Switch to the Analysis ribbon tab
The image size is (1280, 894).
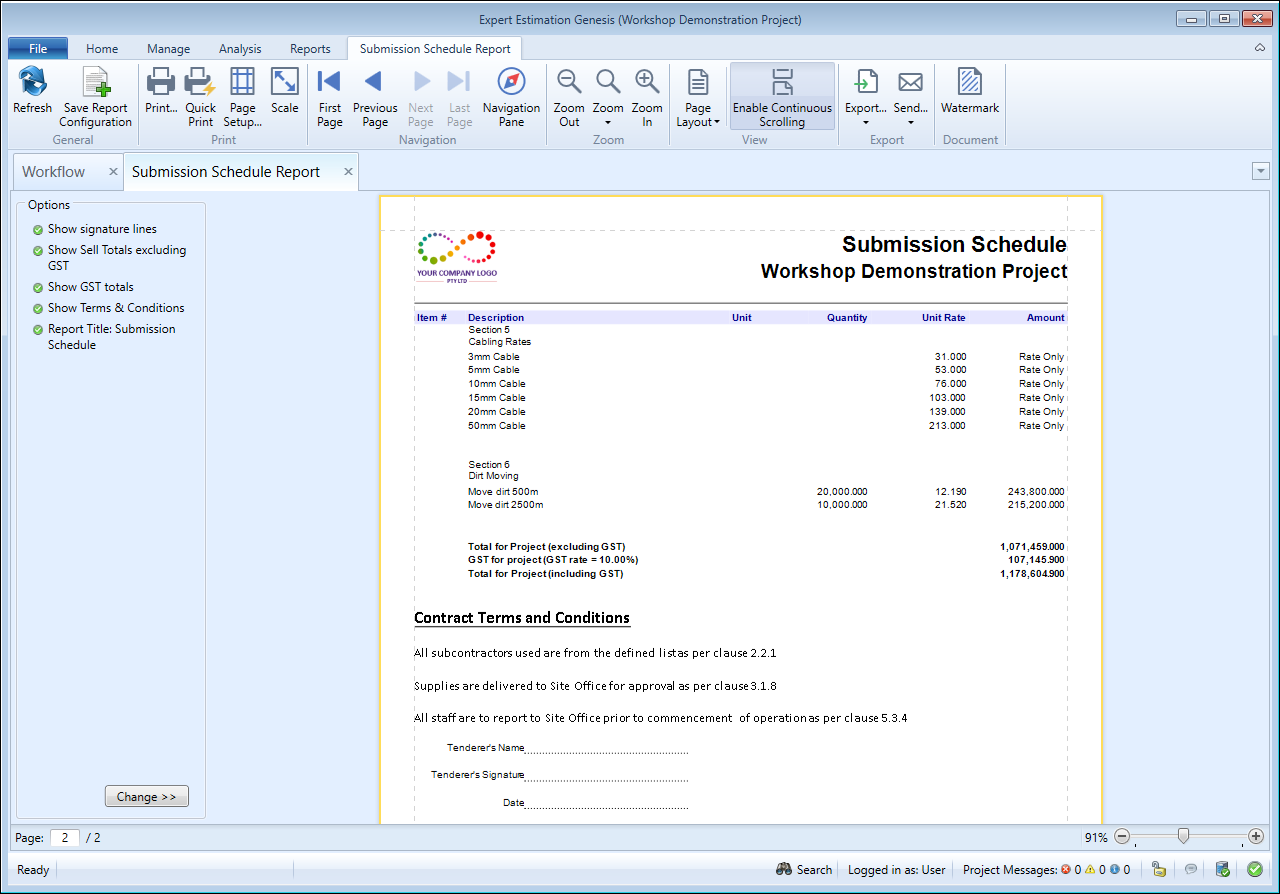240,48
